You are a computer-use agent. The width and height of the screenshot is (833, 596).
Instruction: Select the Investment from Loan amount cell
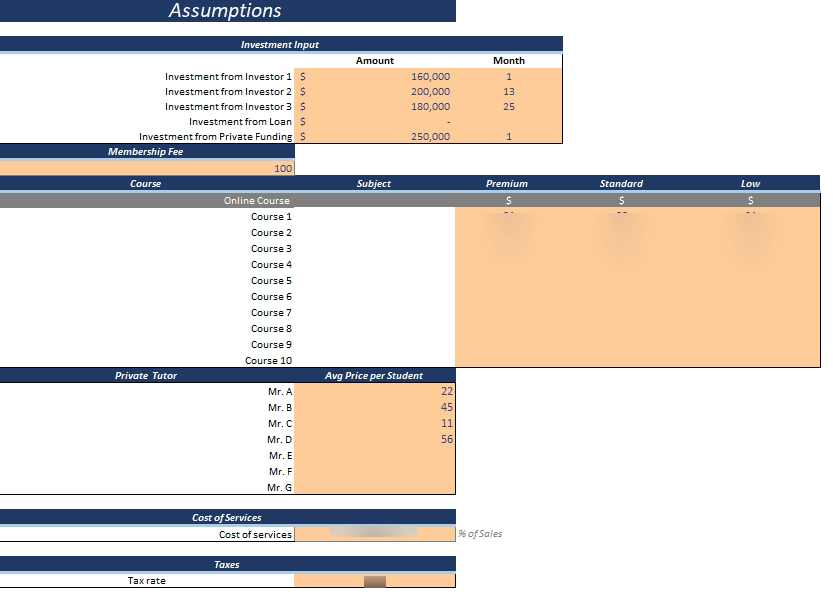pyautogui.click(x=375, y=122)
